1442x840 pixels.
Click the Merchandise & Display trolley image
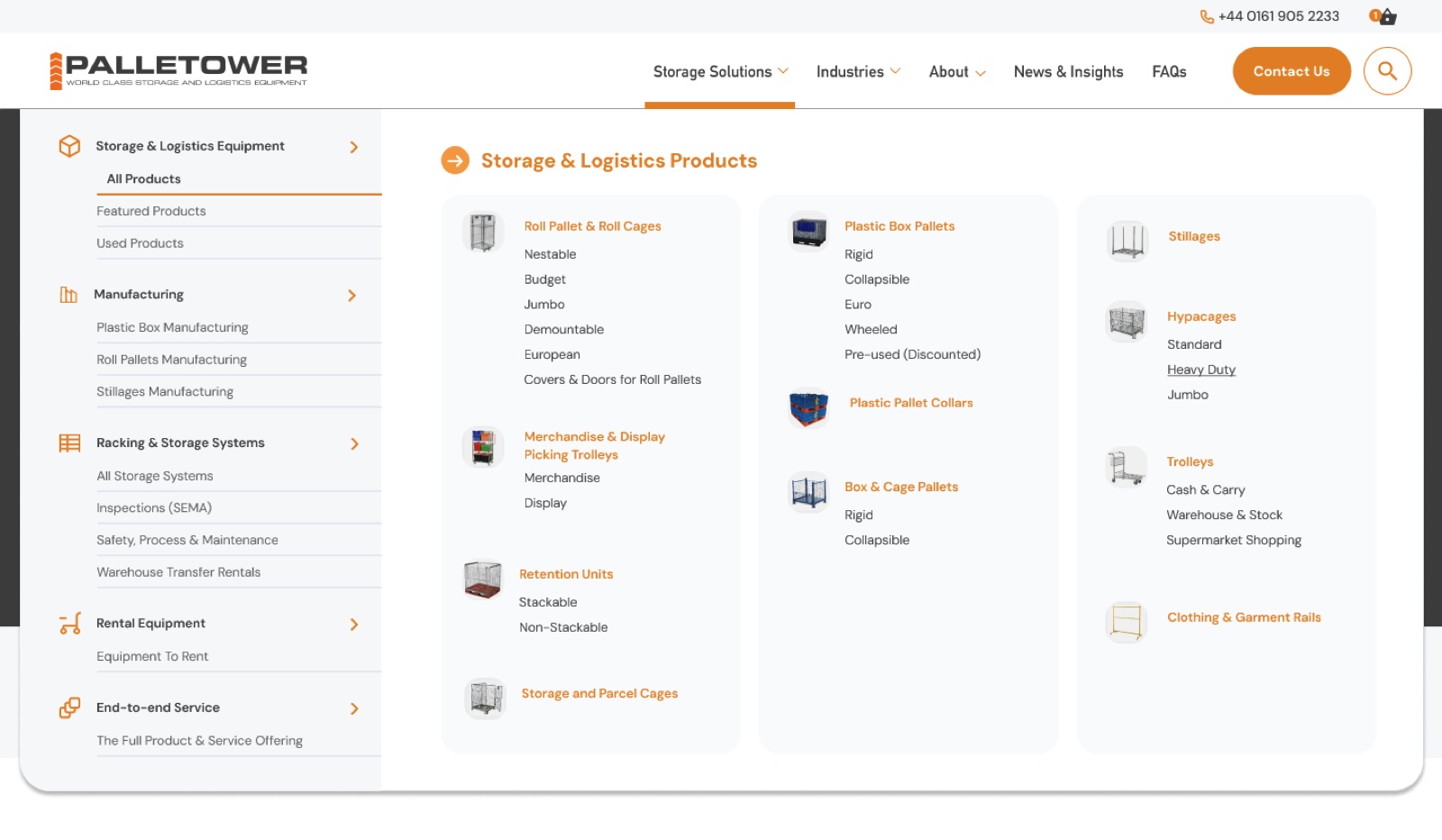483,447
